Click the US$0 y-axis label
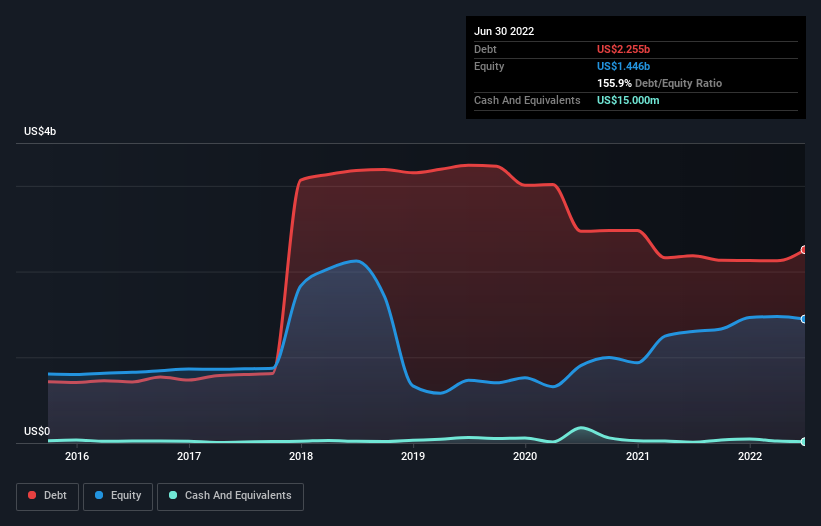821x526 pixels. pyautogui.click(x=37, y=431)
